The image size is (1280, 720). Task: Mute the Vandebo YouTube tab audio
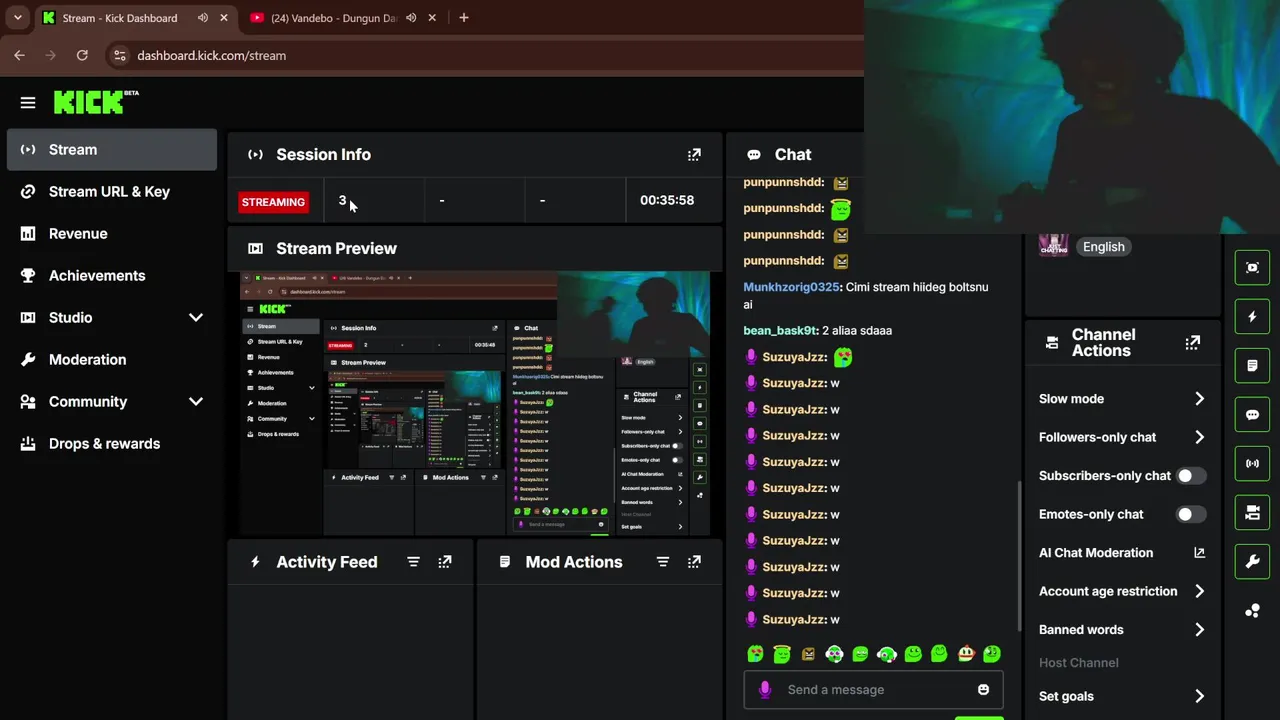click(411, 18)
